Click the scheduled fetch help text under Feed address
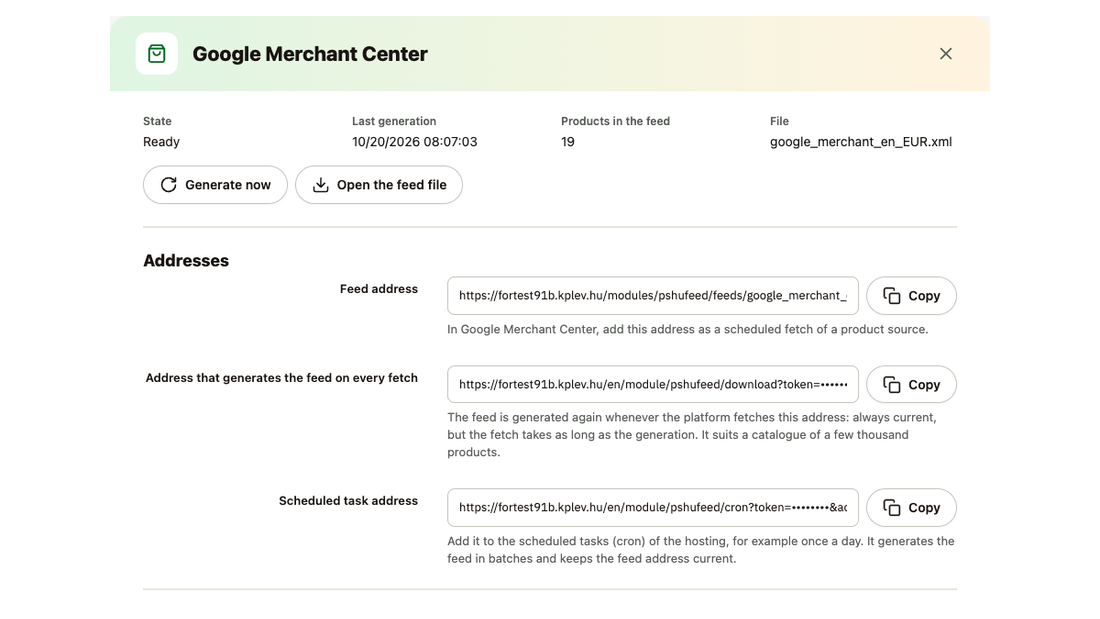 click(x=688, y=329)
